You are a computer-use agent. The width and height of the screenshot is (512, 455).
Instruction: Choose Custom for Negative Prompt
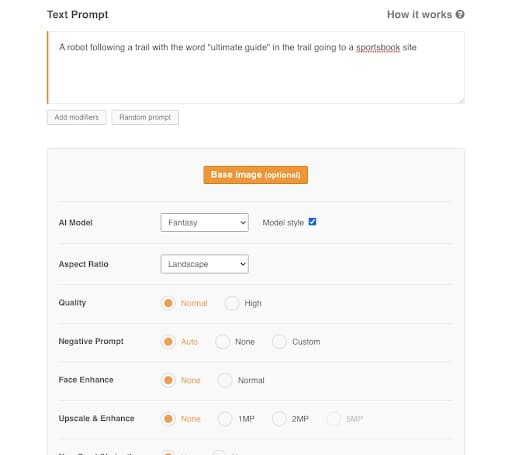[x=279, y=342]
